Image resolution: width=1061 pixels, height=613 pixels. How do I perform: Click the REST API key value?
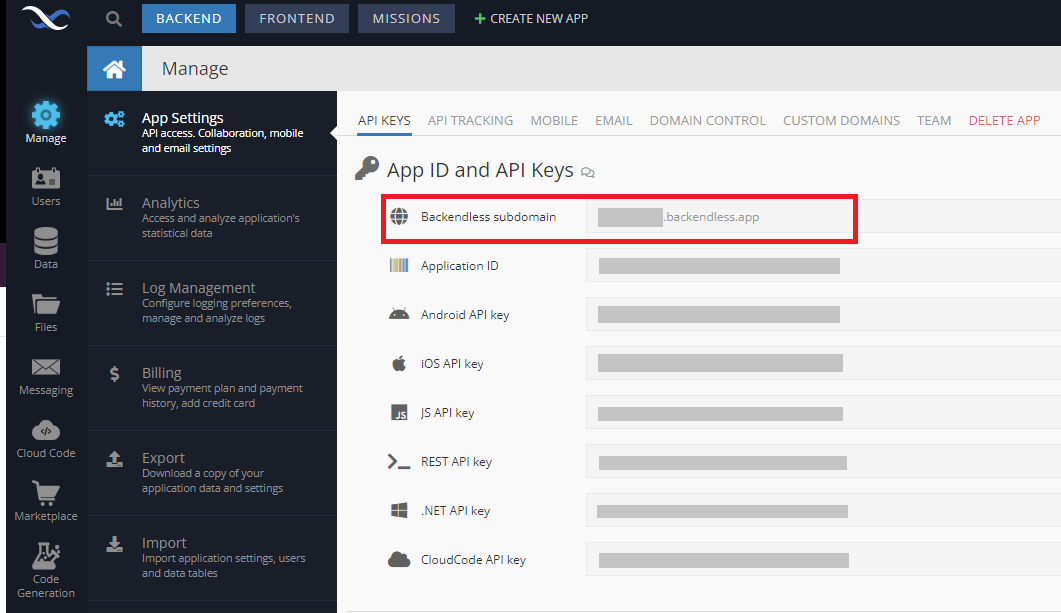coord(823,461)
